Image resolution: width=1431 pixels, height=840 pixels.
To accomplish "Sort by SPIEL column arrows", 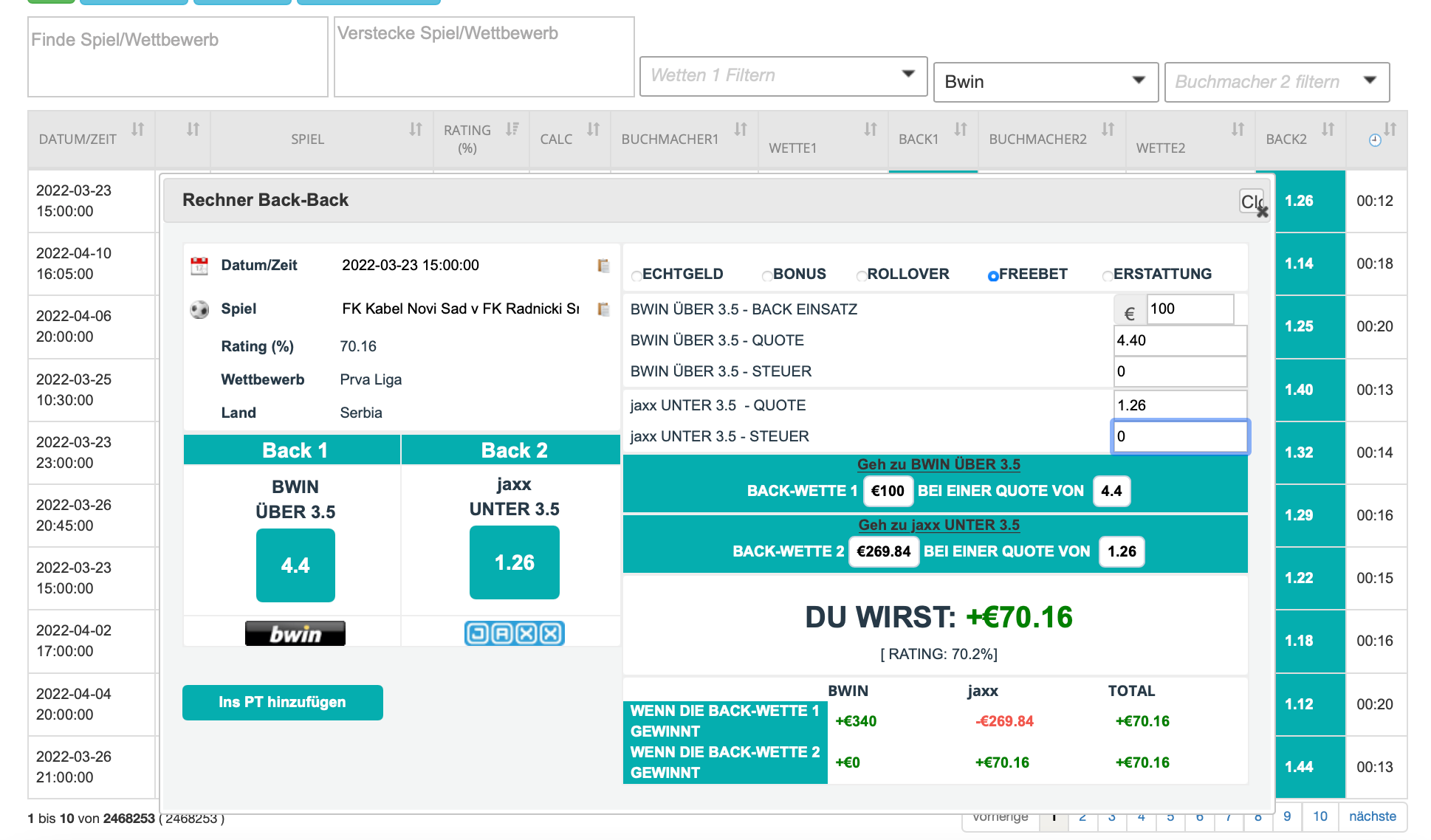I will point(416,129).
